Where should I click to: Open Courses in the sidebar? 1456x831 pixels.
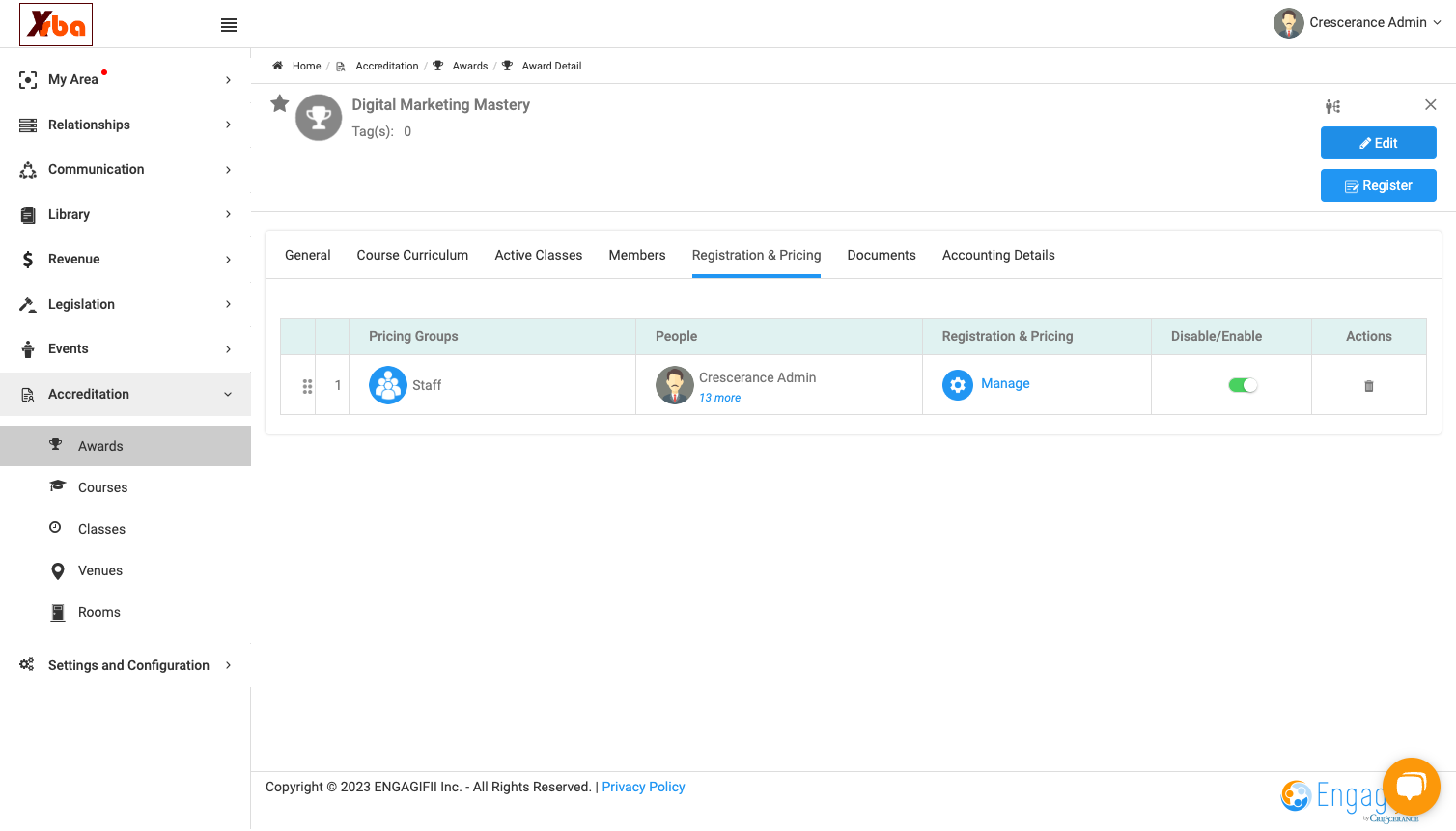click(x=126, y=487)
